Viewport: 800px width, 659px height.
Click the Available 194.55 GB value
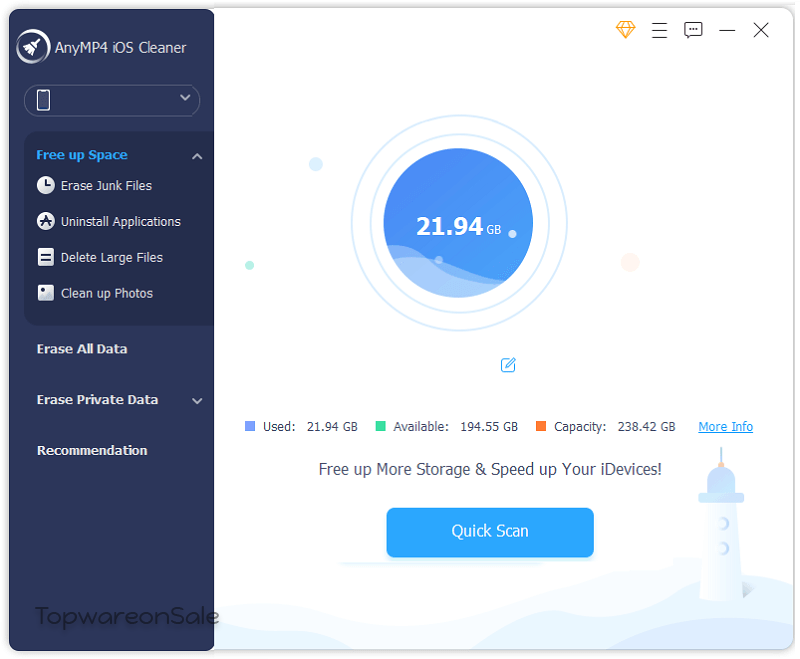point(489,426)
